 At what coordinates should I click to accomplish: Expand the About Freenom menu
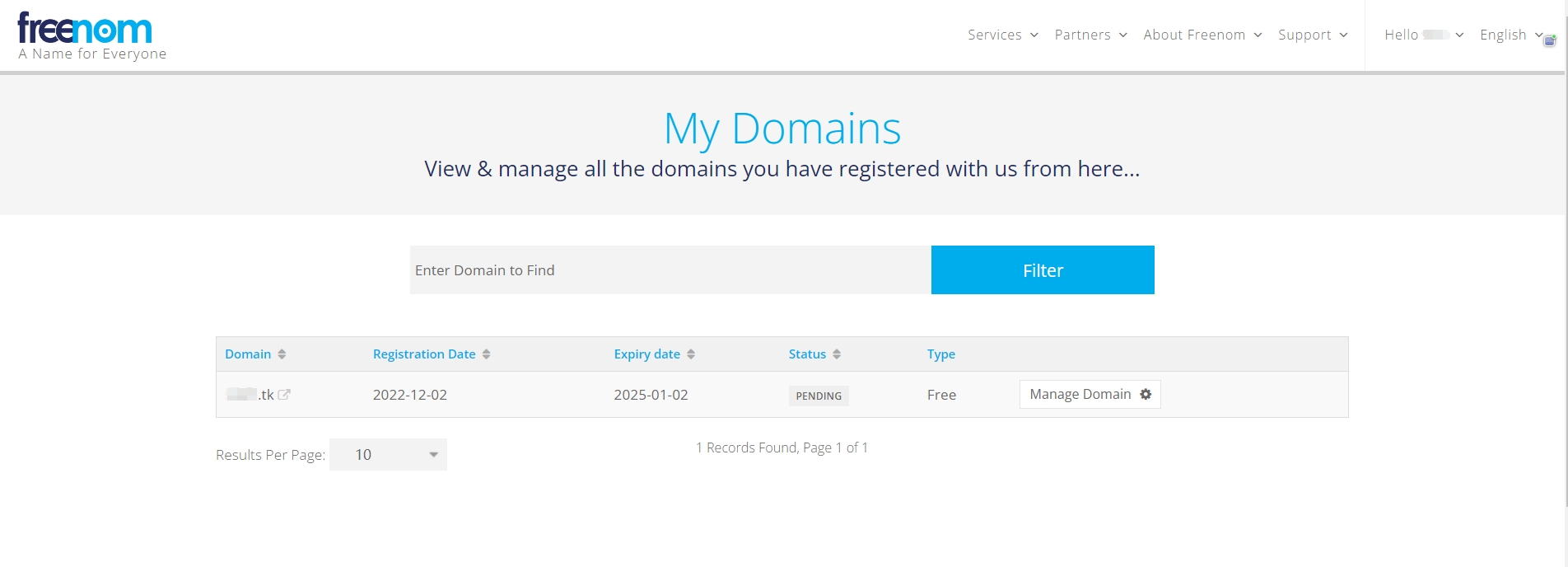(1202, 35)
